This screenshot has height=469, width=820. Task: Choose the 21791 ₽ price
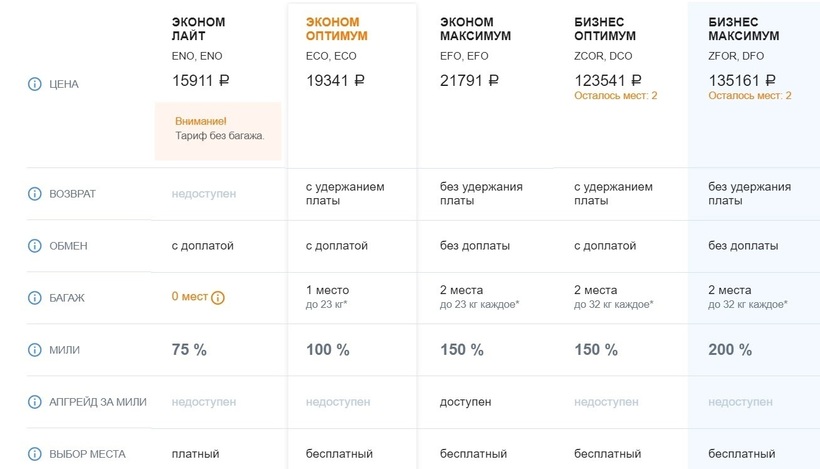point(469,81)
